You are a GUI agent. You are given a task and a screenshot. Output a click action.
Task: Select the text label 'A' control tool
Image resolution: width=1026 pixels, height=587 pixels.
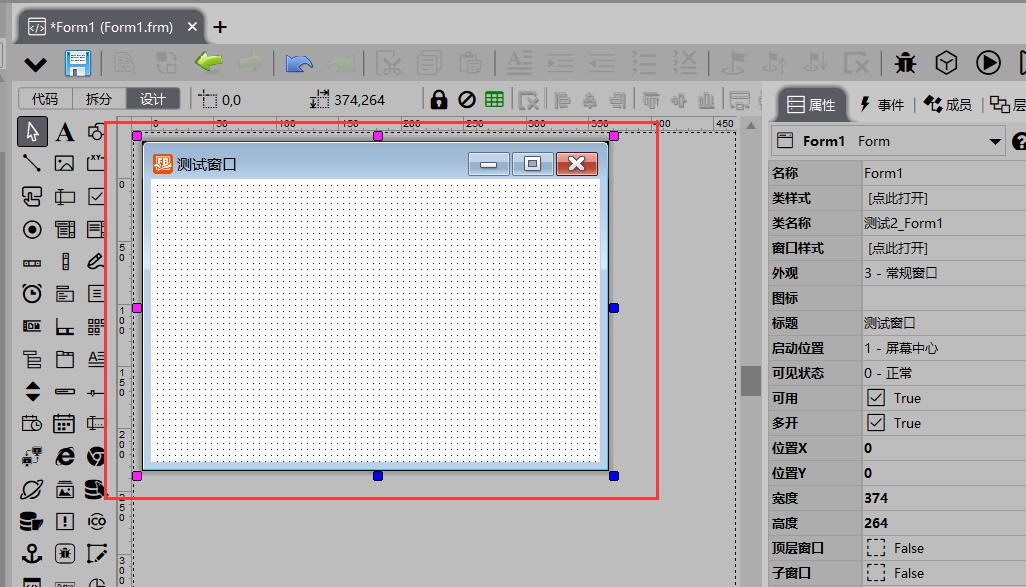point(64,132)
